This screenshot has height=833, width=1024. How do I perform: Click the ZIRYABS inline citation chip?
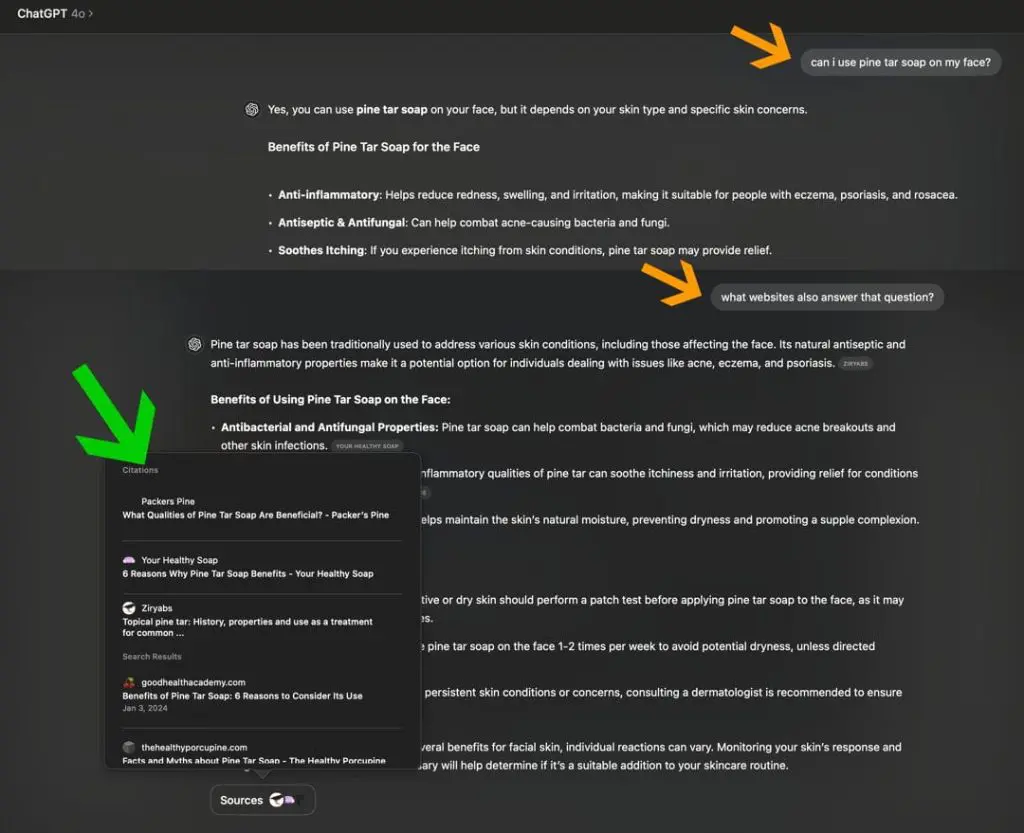coord(856,364)
